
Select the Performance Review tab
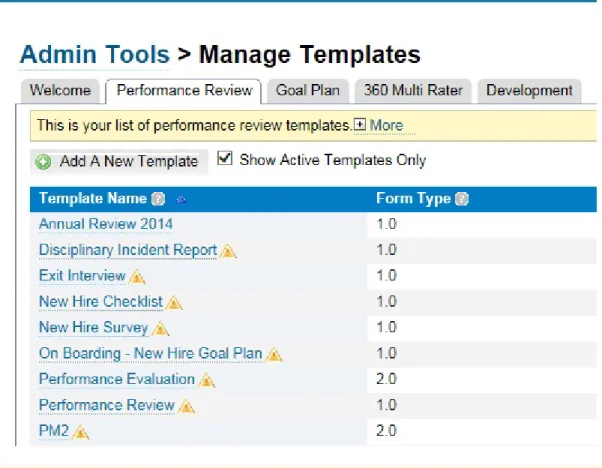pyautogui.click(x=184, y=91)
